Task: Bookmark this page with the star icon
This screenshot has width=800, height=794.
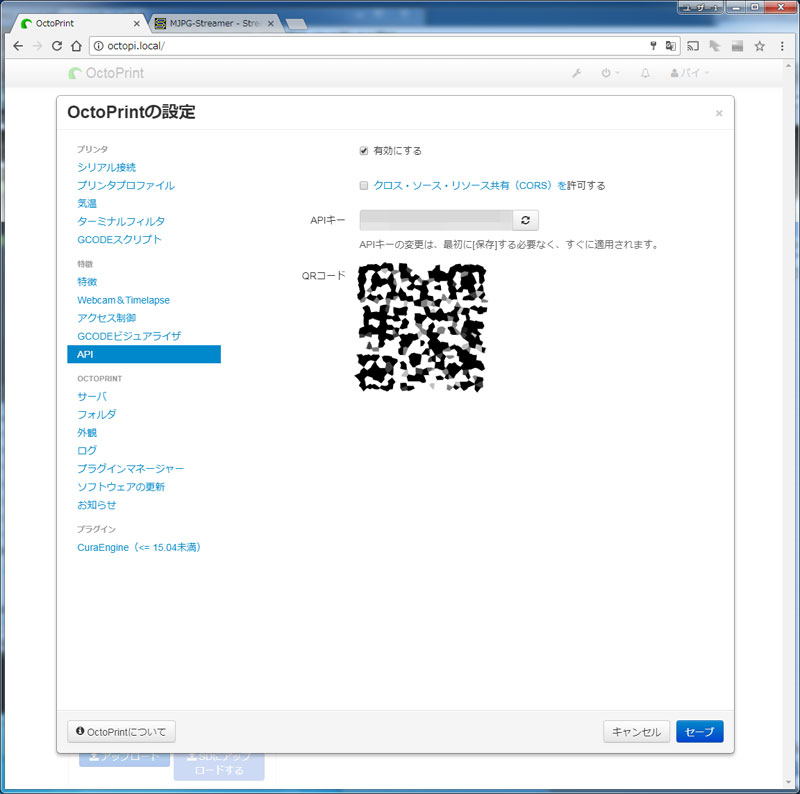Action: (760, 46)
